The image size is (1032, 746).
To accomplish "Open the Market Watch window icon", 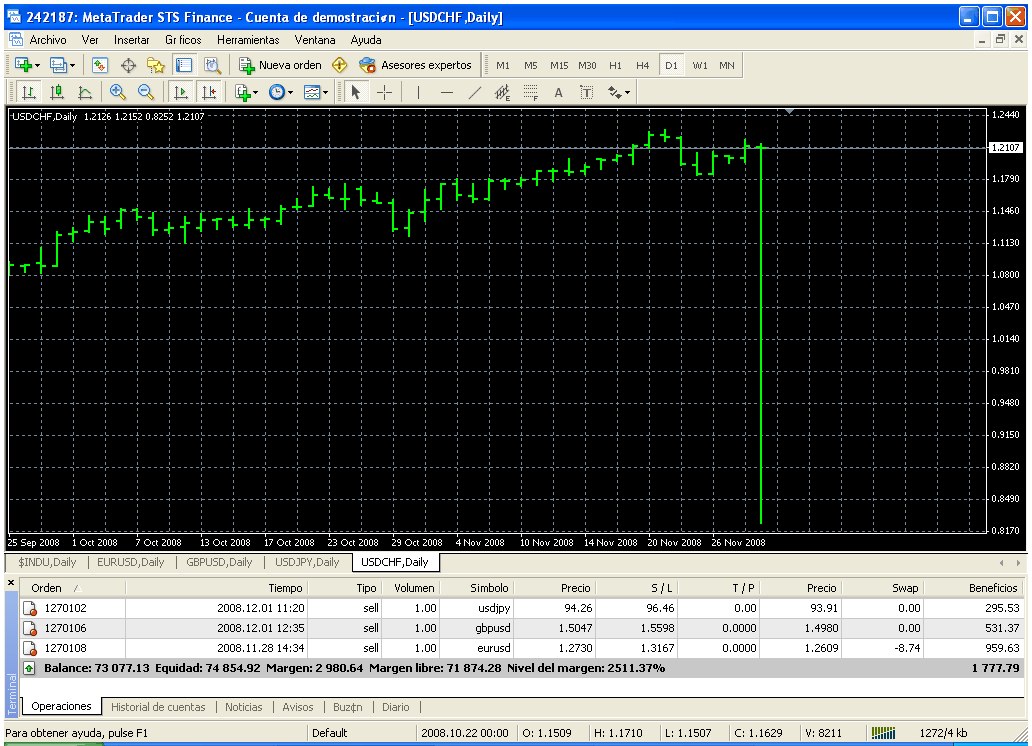I will (x=100, y=65).
